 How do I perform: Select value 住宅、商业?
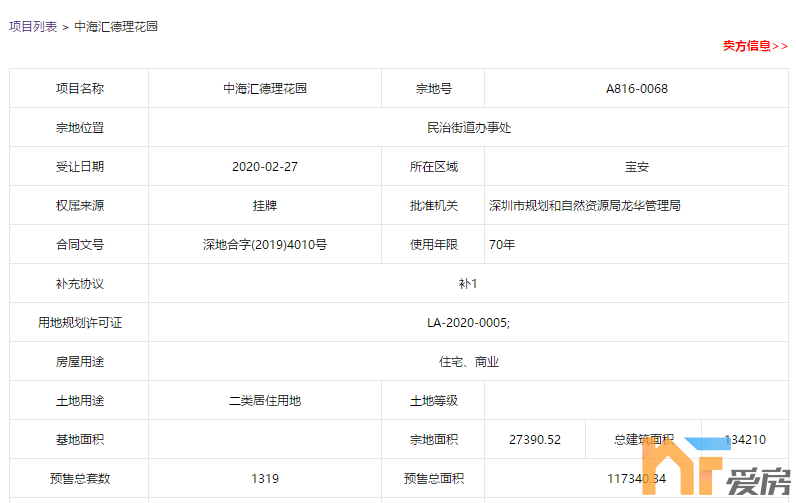(x=469, y=362)
